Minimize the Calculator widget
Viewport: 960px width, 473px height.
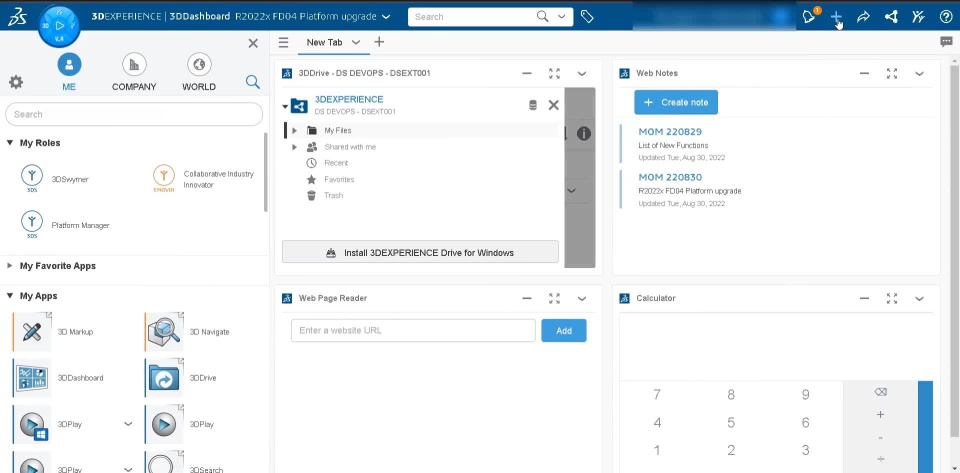[x=864, y=299]
